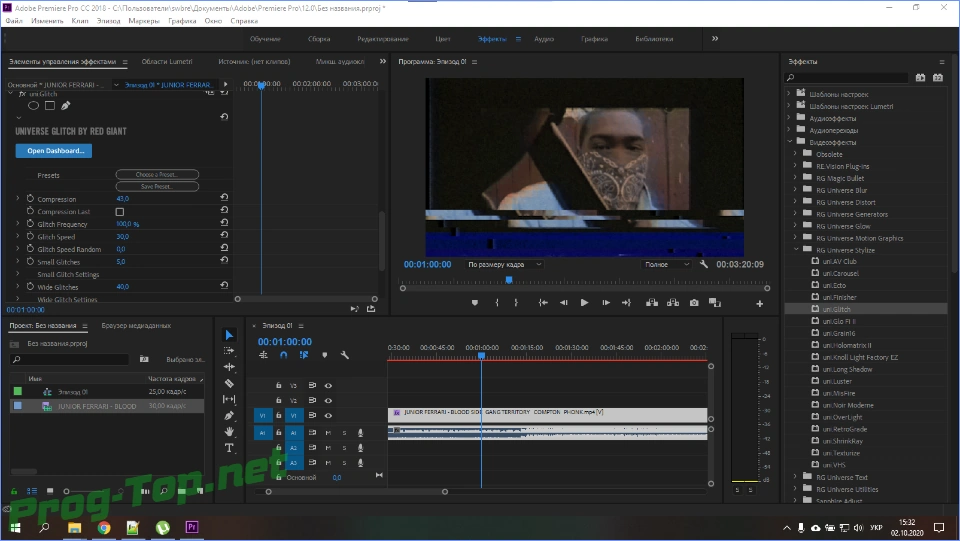The width and height of the screenshot is (960, 541).
Task: Click the Effects panel search field
Action: pos(847,78)
